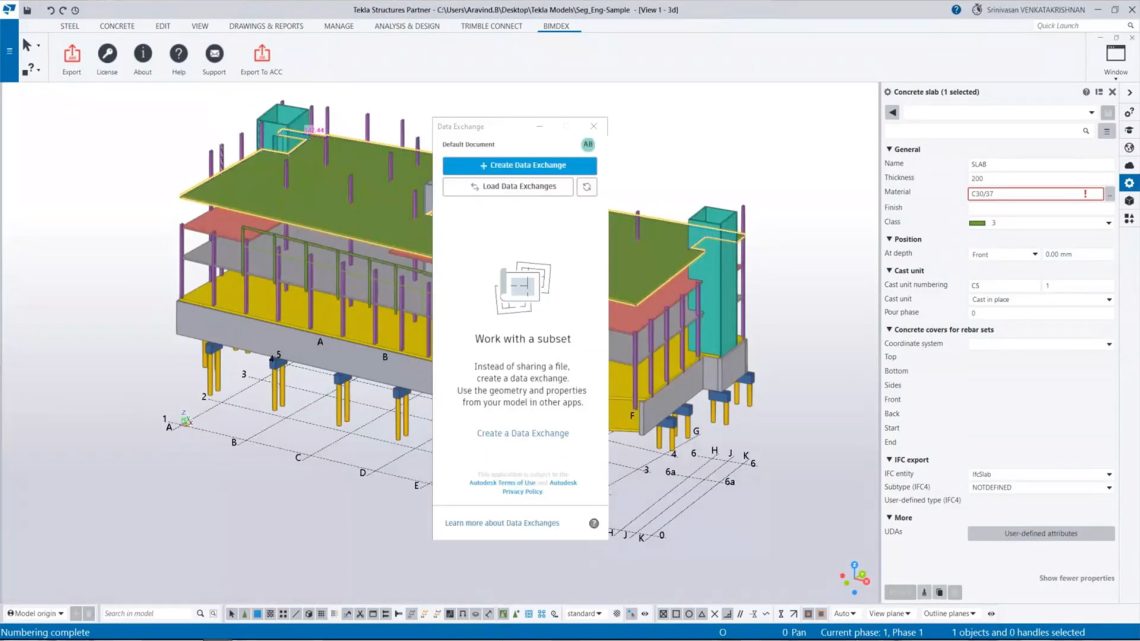Collapse the IFC export section
Image resolution: width=1140 pixels, height=641 pixels.
[x=889, y=460]
